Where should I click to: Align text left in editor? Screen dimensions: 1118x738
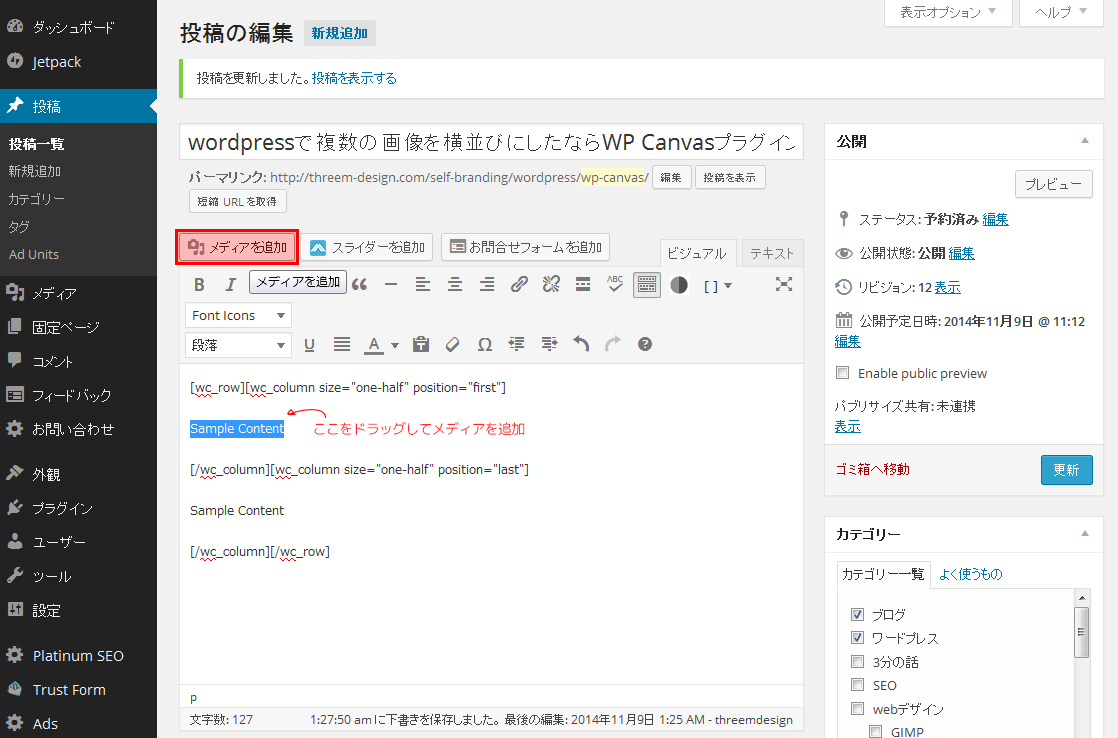tap(423, 285)
